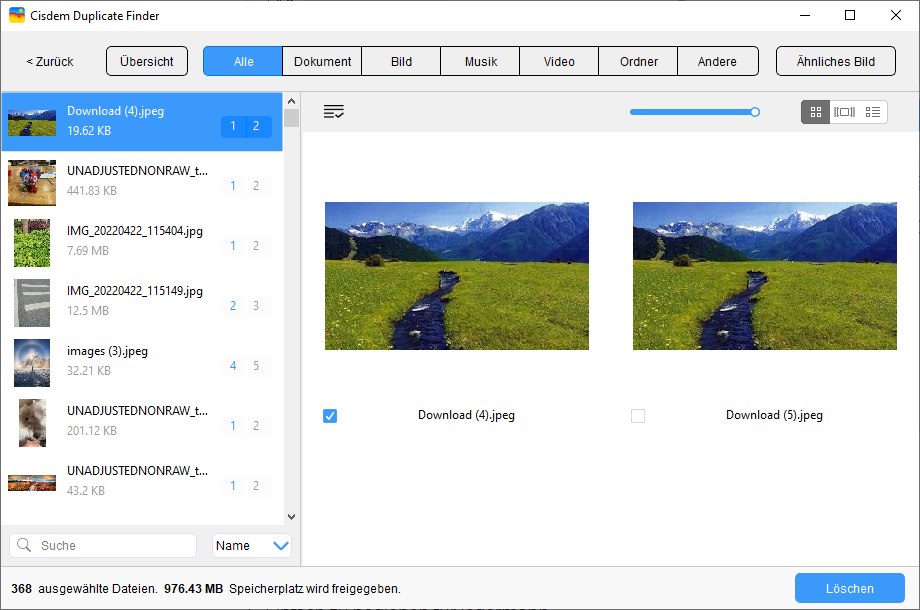The height and width of the screenshot is (610, 920).
Task: Switch to the Bild tab
Action: [400, 61]
